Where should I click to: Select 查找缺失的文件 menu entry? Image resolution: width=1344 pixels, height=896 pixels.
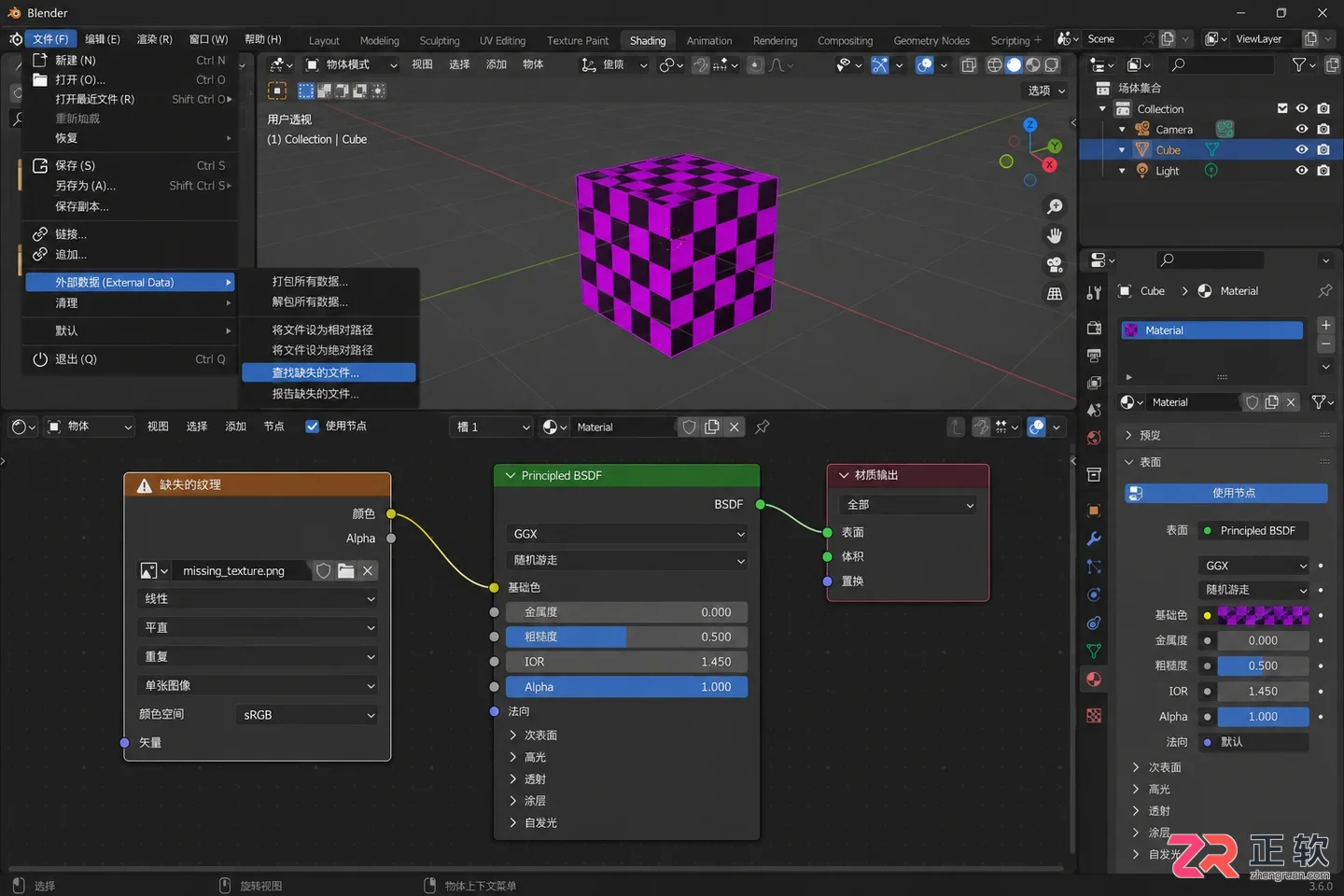click(329, 372)
